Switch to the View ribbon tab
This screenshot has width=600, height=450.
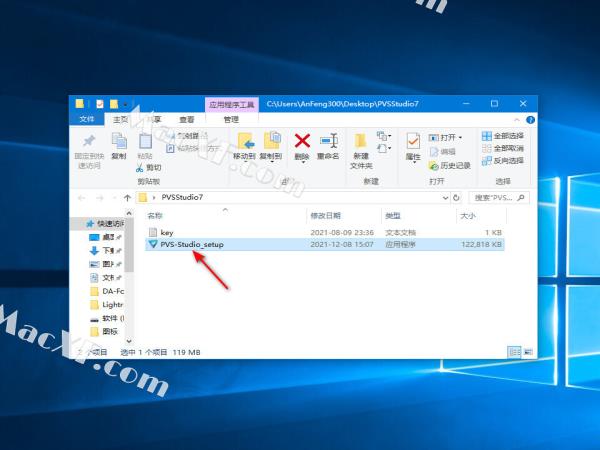[187, 119]
